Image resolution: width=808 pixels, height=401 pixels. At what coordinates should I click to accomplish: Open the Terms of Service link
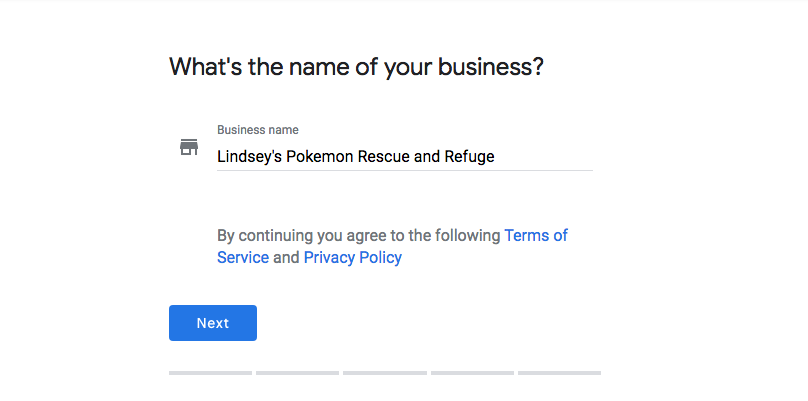point(535,236)
